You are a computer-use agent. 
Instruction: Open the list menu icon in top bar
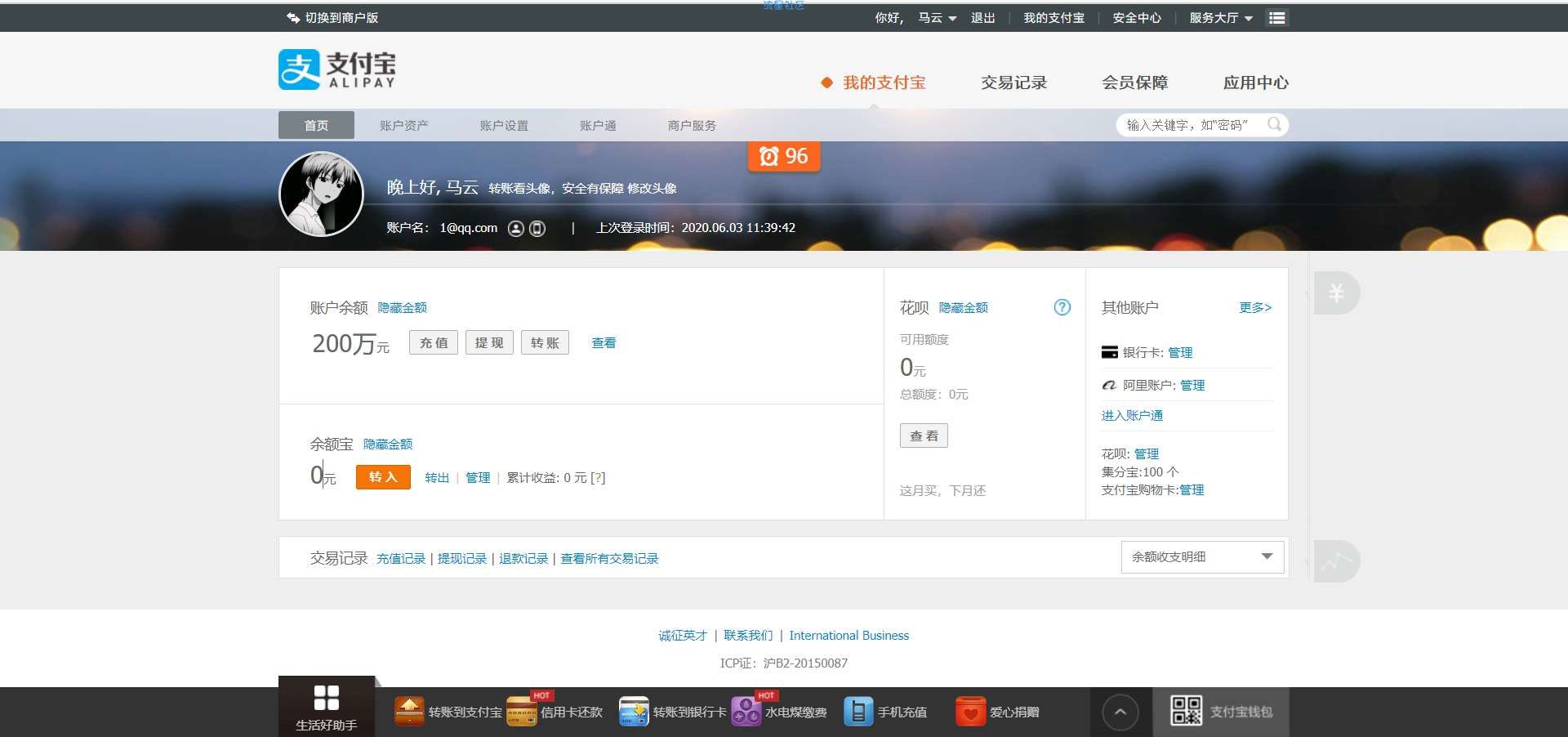[1277, 18]
